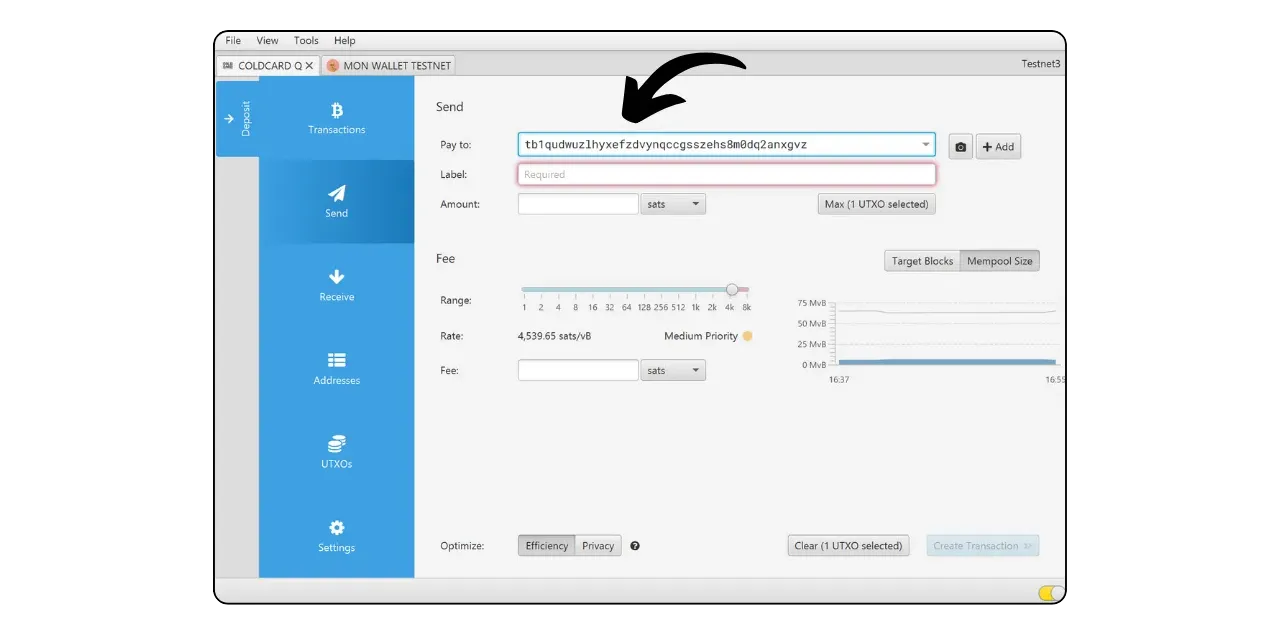
Task: Click the Optimize help question mark icon
Action: (x=635, y=546)
